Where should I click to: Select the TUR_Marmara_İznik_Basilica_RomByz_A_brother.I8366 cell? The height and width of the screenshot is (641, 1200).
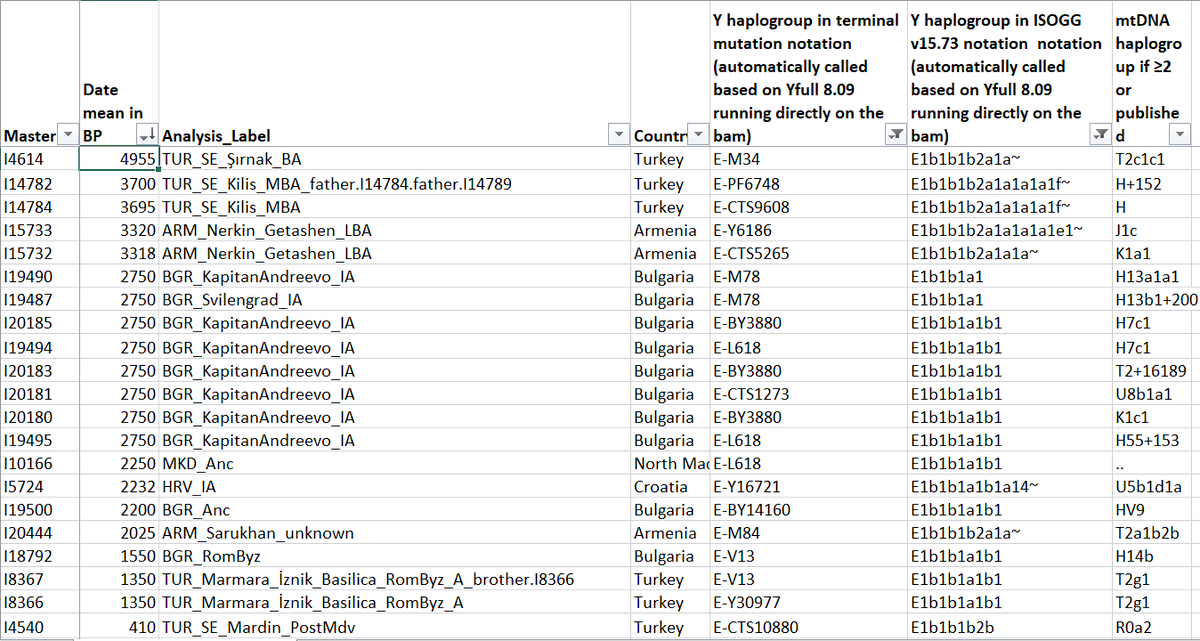394,580
